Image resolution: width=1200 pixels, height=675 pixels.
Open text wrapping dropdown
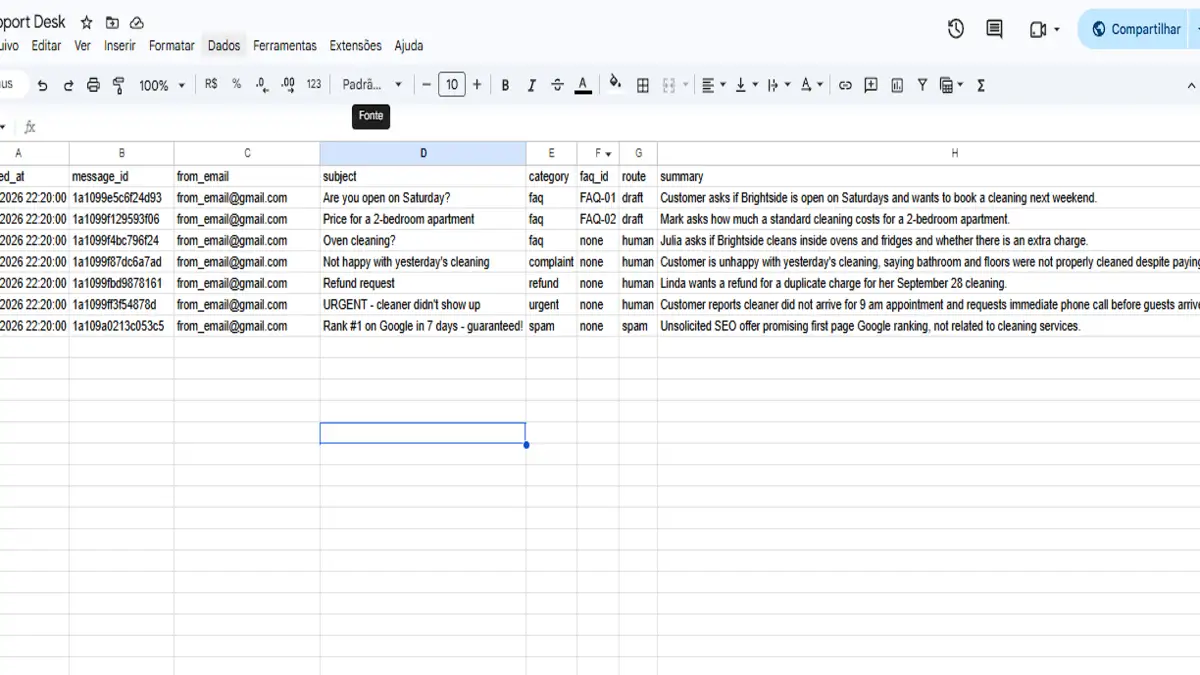pos(778,85)
